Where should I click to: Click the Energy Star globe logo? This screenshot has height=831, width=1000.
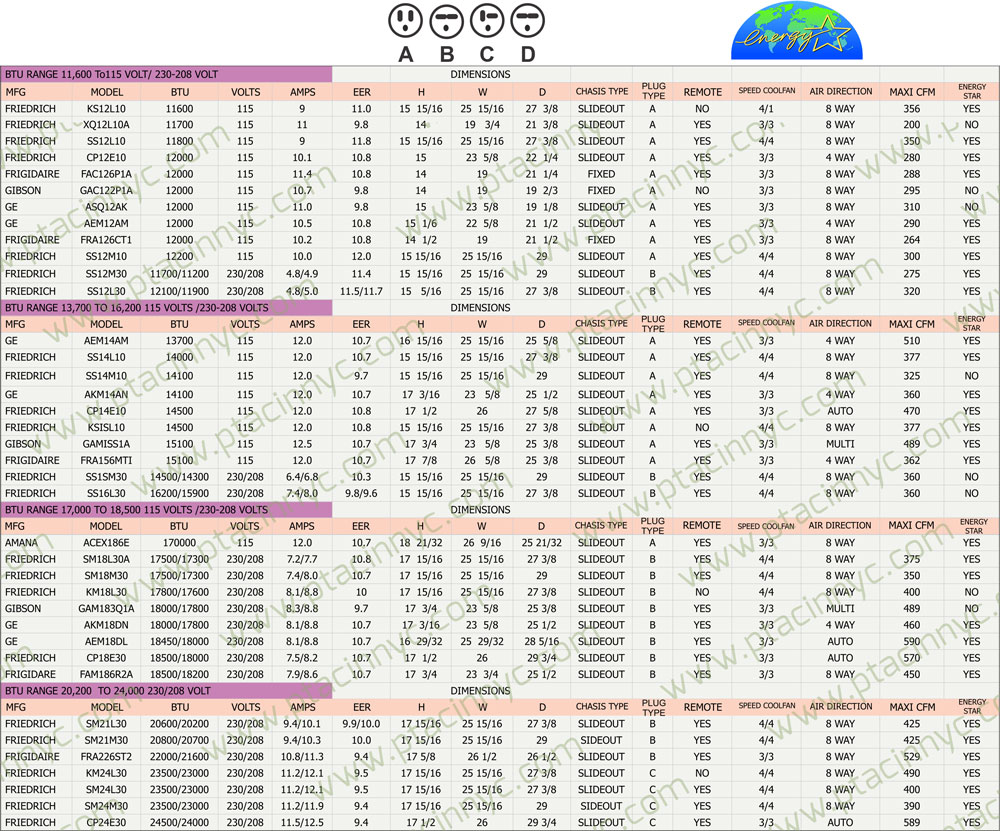[x=790, y=32]
